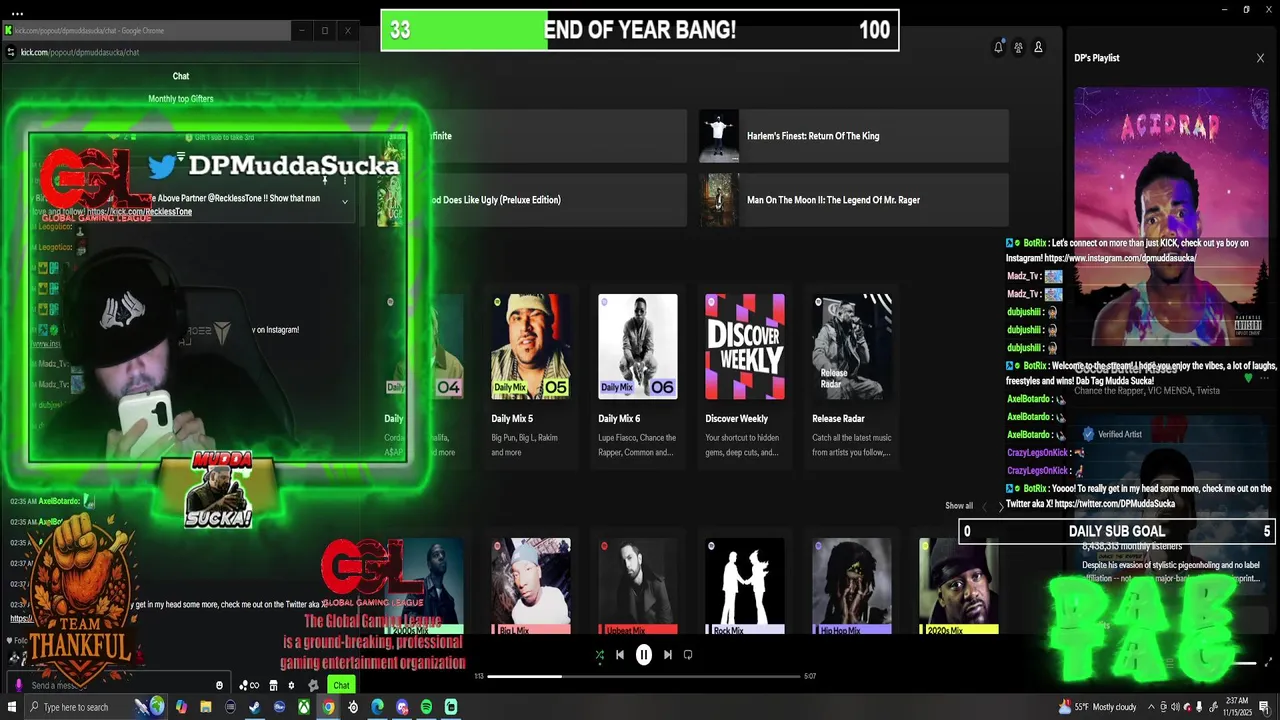1280x720 pixels.
Task: Open Copilot from the taskbar
Action: click(x=180, y=707)
